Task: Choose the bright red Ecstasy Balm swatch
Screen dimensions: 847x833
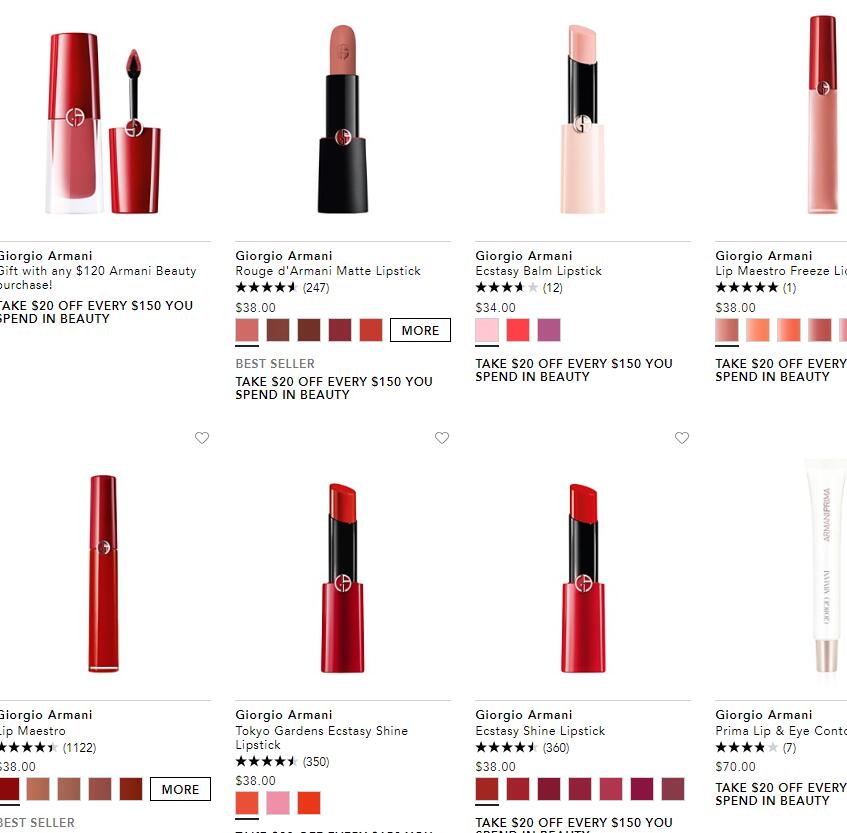Action: [x=518, y=330]
